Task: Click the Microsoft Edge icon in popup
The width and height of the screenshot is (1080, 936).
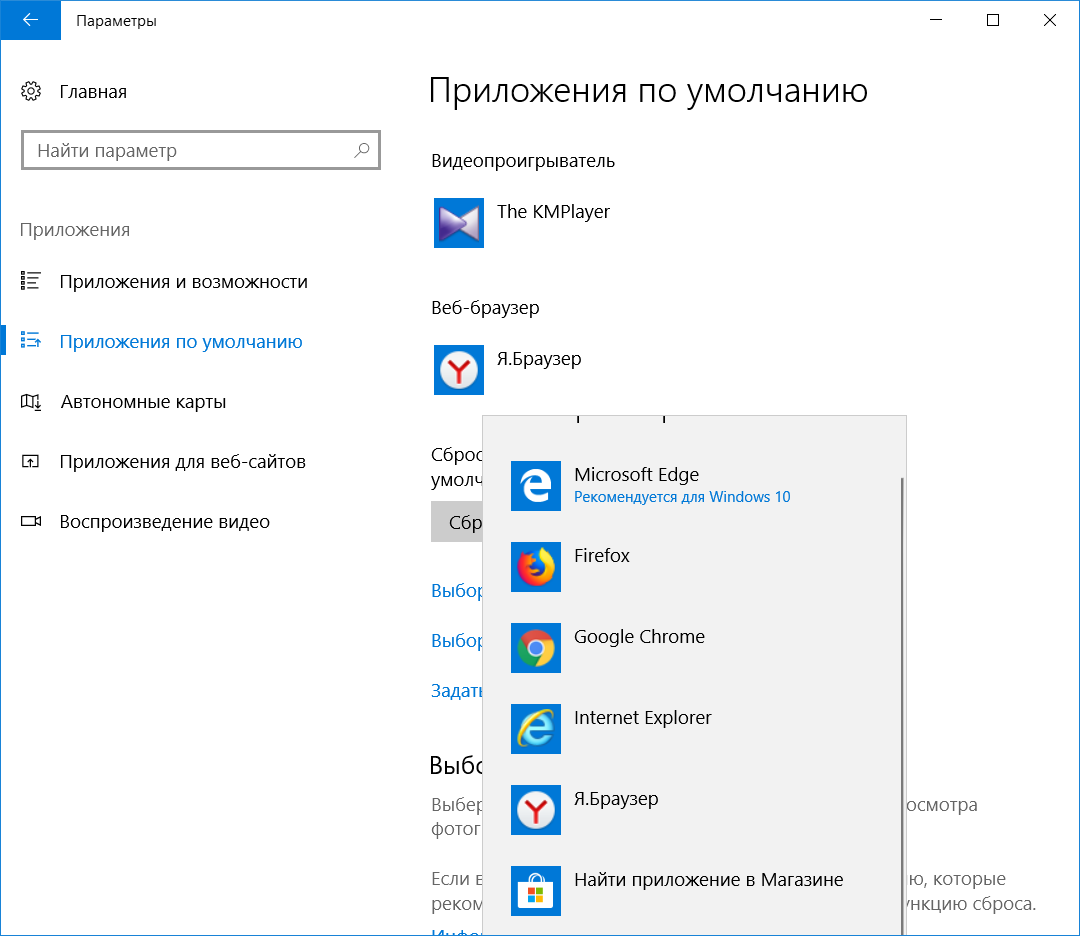Action: pos(536,486)
